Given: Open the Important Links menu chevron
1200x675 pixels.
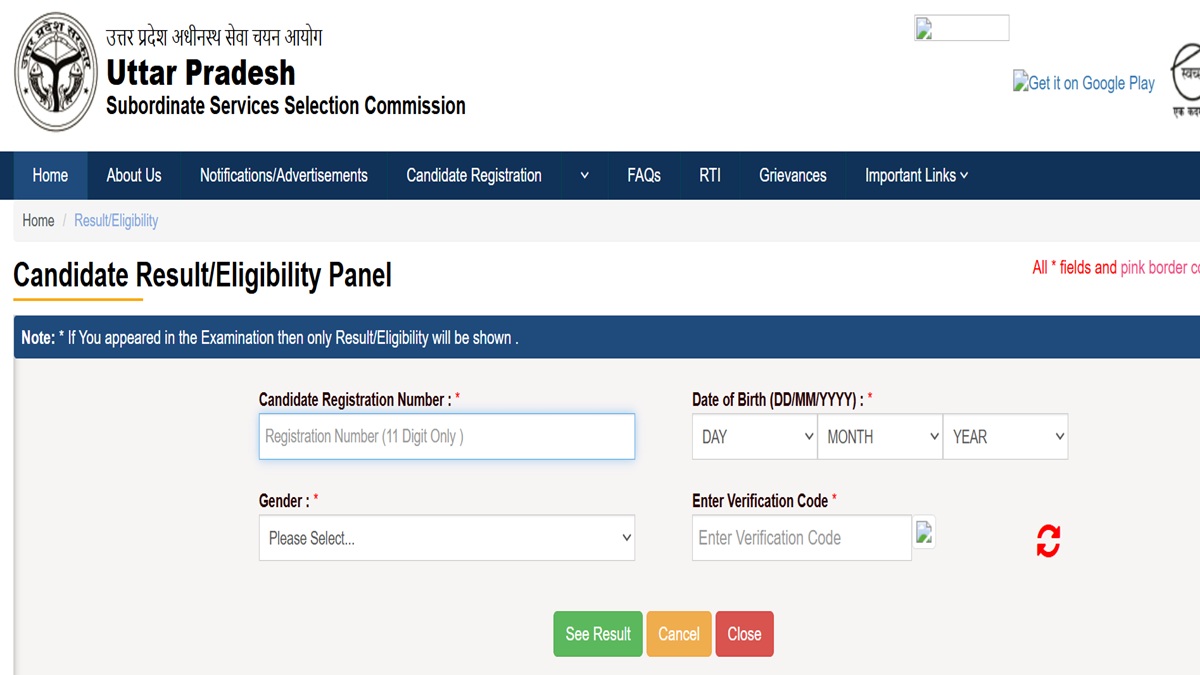Looking at the screenshot, I should pyautogui.click(x=963, y=175).
